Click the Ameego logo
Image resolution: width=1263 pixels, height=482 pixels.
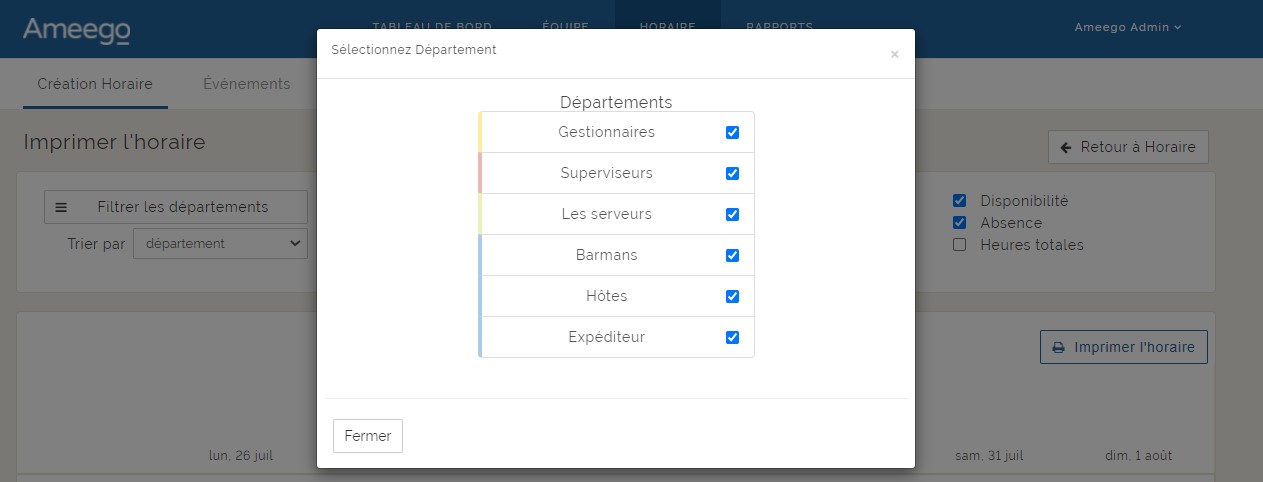coord(76,30)
